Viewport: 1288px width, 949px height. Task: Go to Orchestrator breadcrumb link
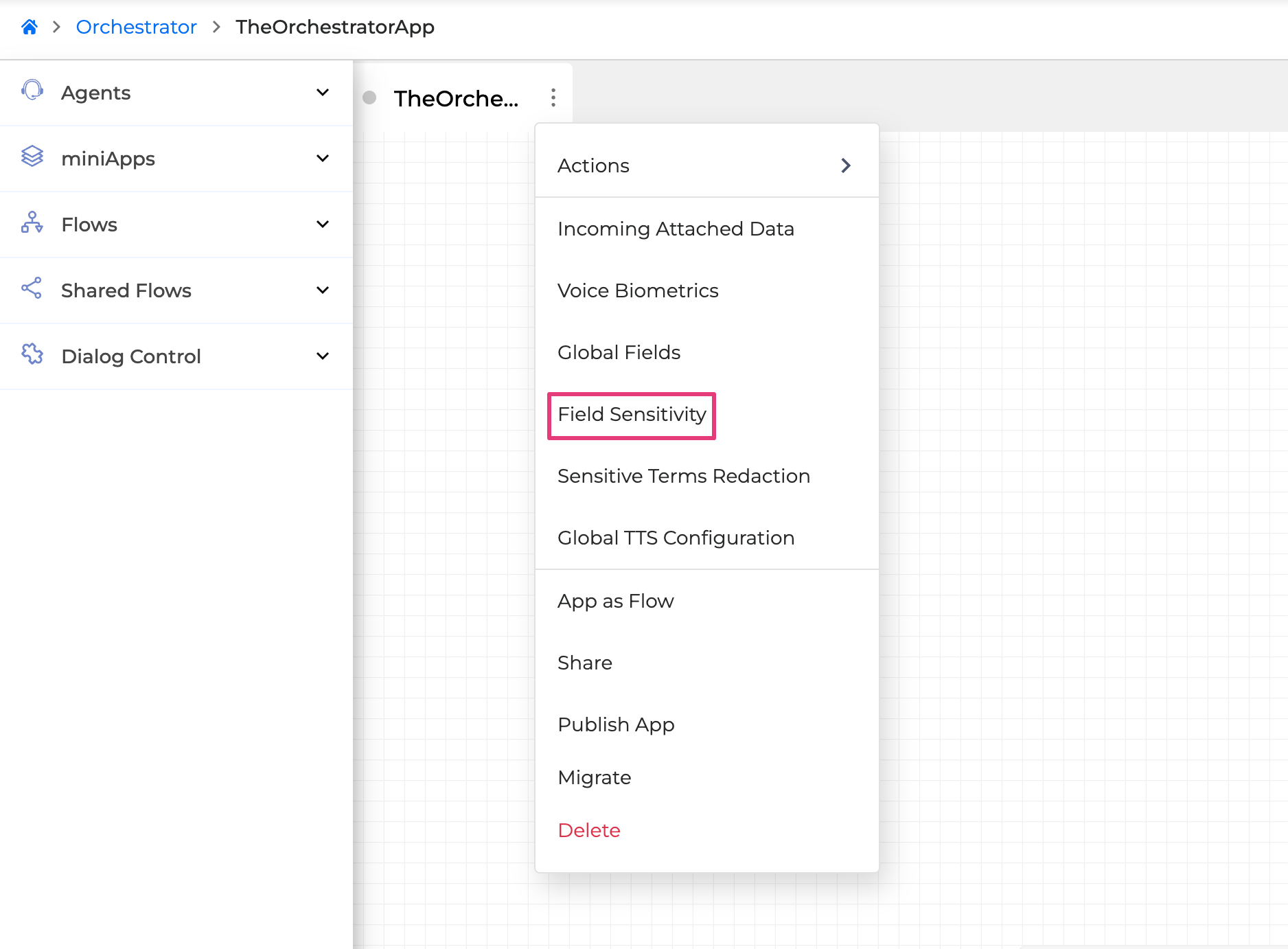tap(136, 27)
